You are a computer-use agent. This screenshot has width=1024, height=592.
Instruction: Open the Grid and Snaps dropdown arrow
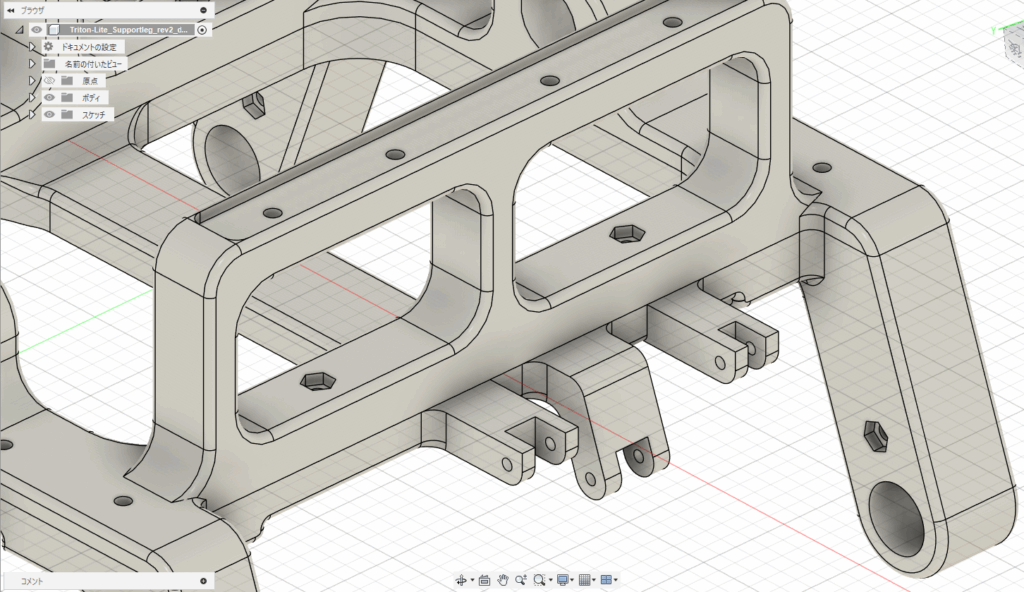coord(594,580)
